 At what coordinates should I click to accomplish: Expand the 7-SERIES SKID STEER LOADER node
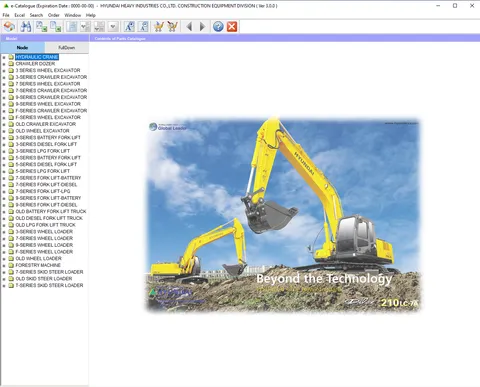click(x=4, y=272)
